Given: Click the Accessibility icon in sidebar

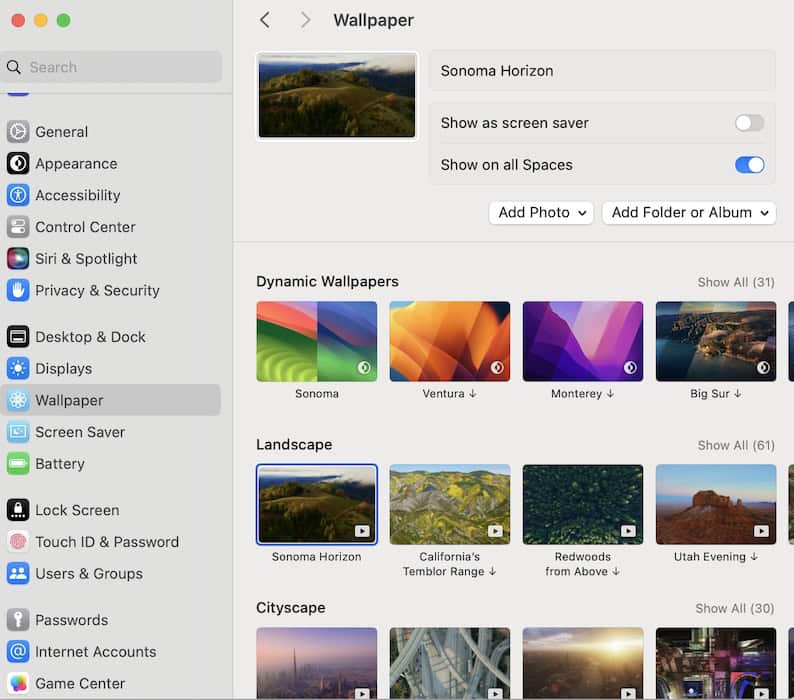Looking at the screenshot, I should tap(18, 195).
